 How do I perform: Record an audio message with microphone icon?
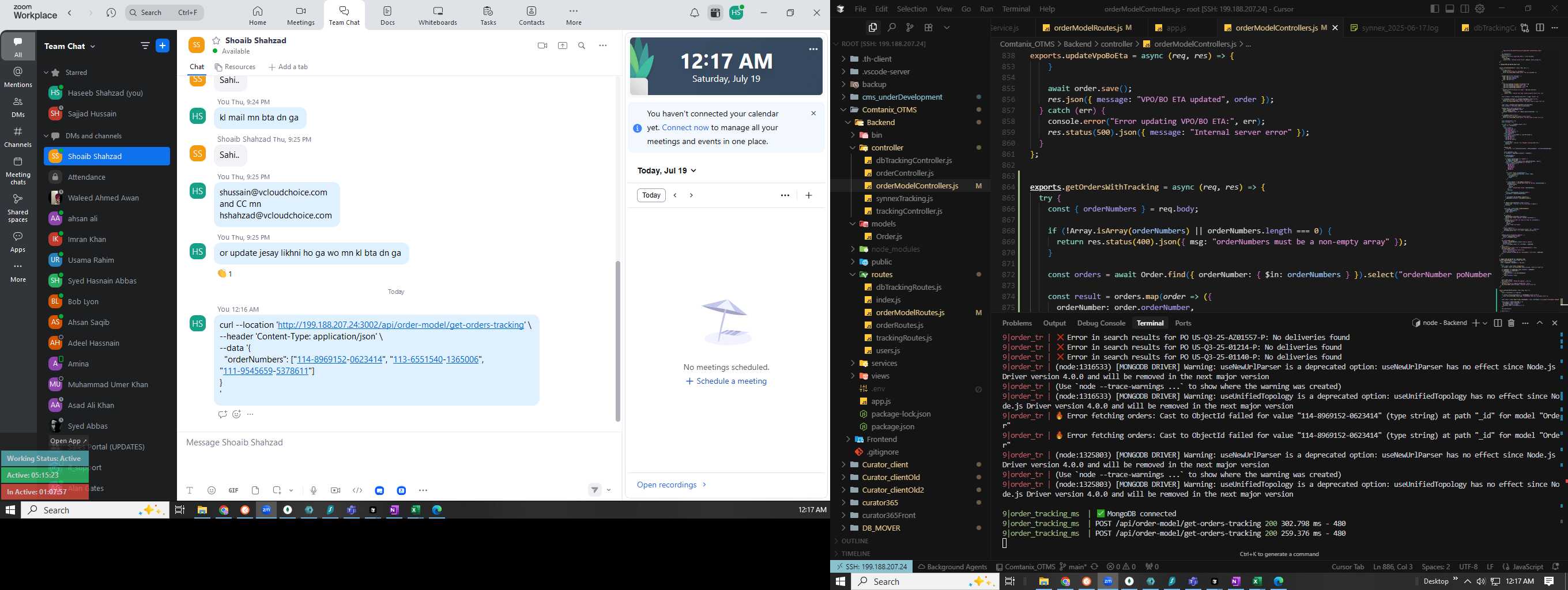(314, 490)
